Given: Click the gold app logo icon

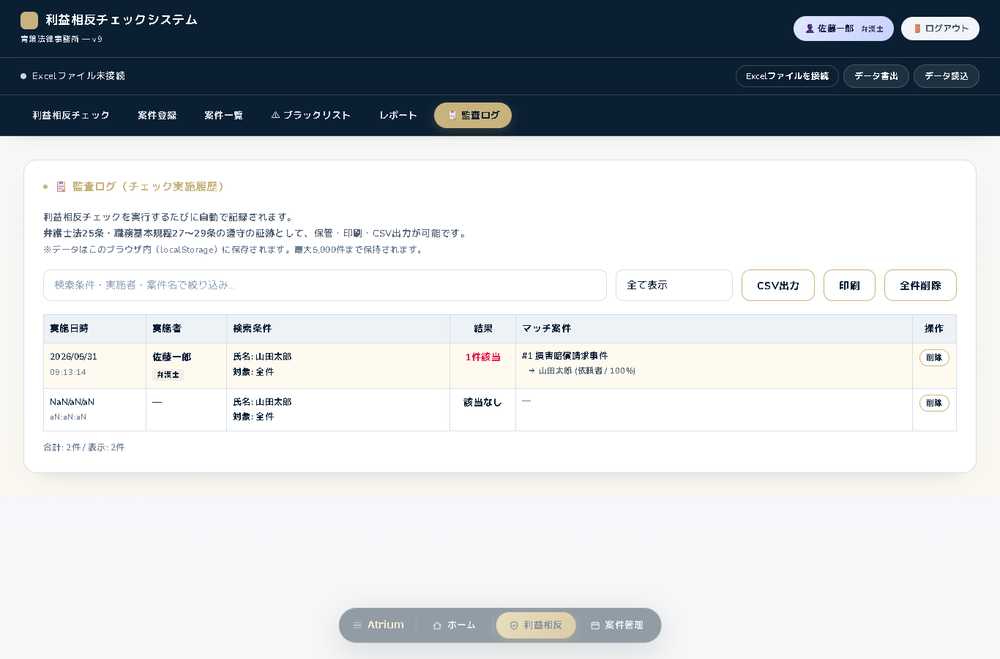Looking at the screenshot, I should [29, 20].
